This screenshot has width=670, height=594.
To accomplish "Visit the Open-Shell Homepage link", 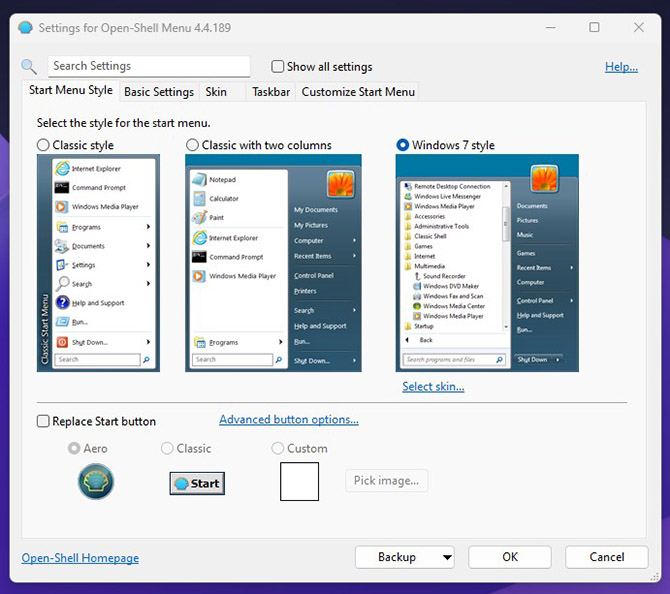I will point(80,558).
